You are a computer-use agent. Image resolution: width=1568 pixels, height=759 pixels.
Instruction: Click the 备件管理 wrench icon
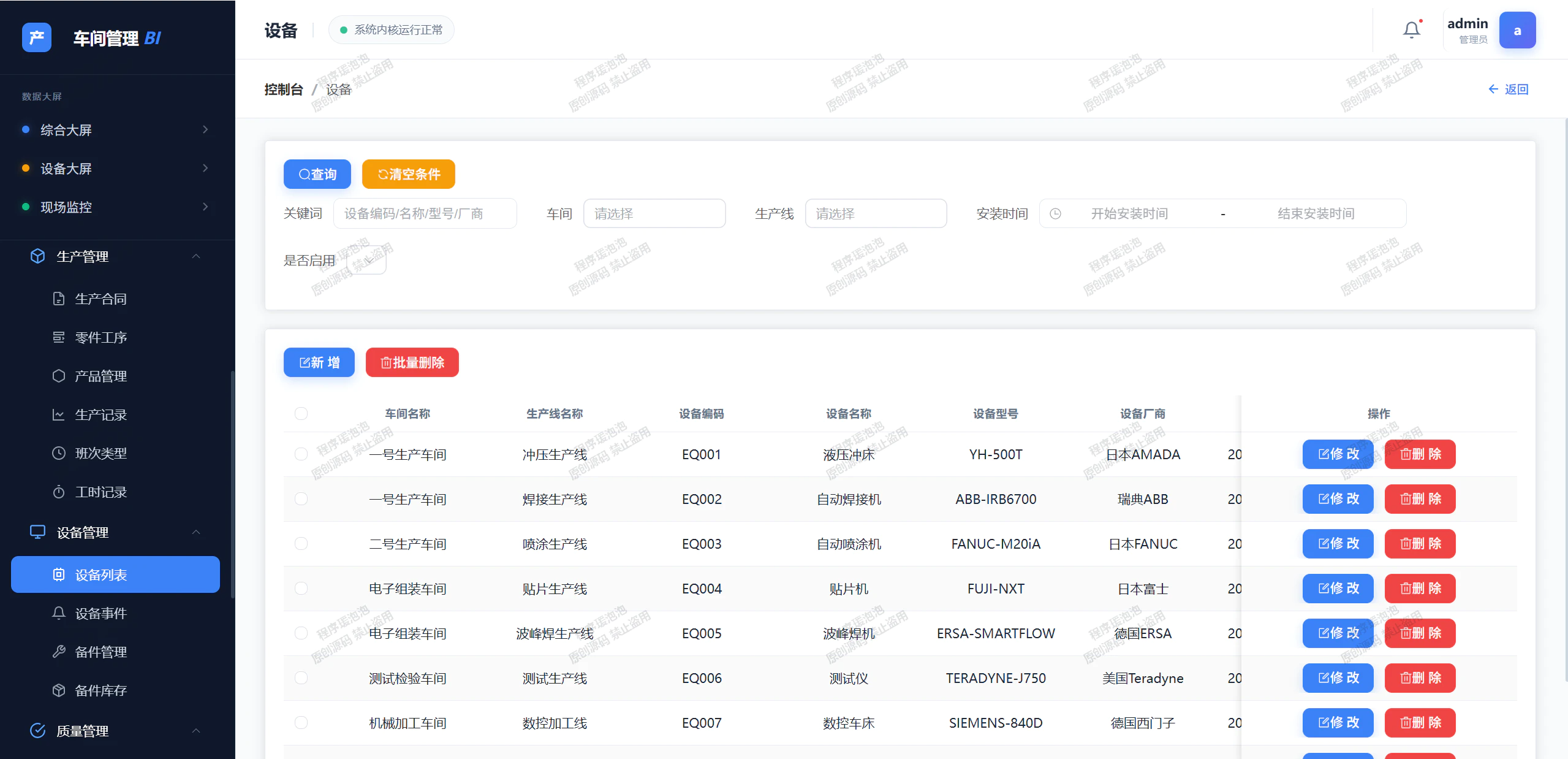(x=59, y=652)
